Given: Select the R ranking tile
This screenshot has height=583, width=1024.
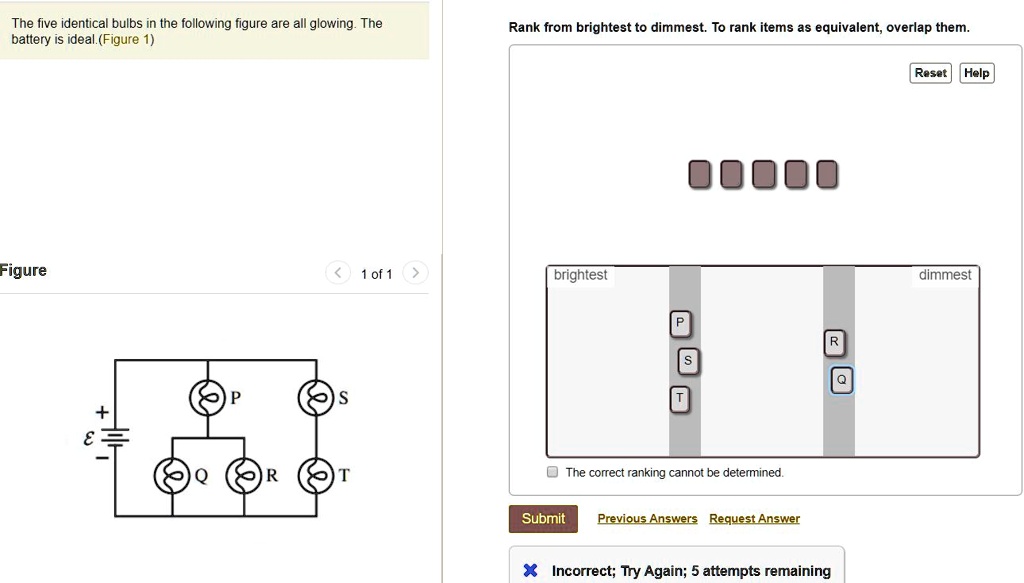Looking at the screenshot, I should [x=834, y=342].
